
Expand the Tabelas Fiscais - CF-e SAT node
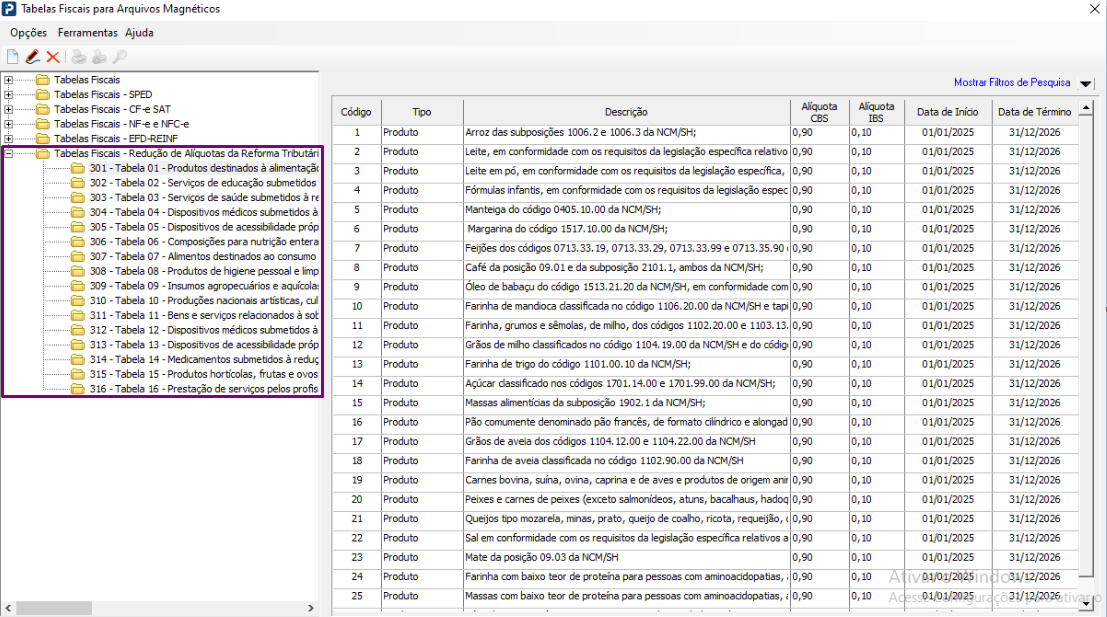9,109
